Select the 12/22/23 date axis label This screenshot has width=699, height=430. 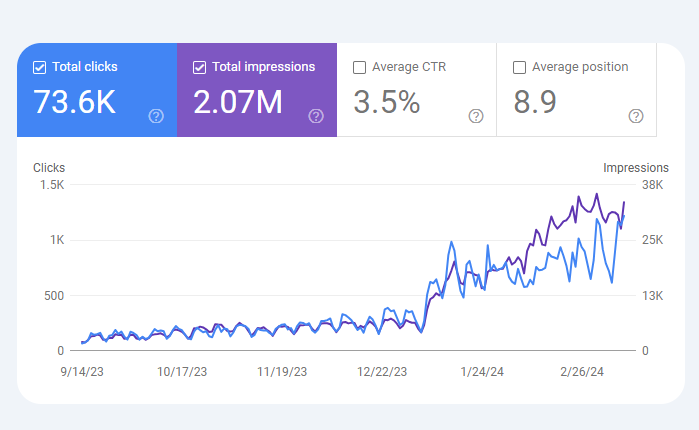pyautogui.click(x=382, y=371)
